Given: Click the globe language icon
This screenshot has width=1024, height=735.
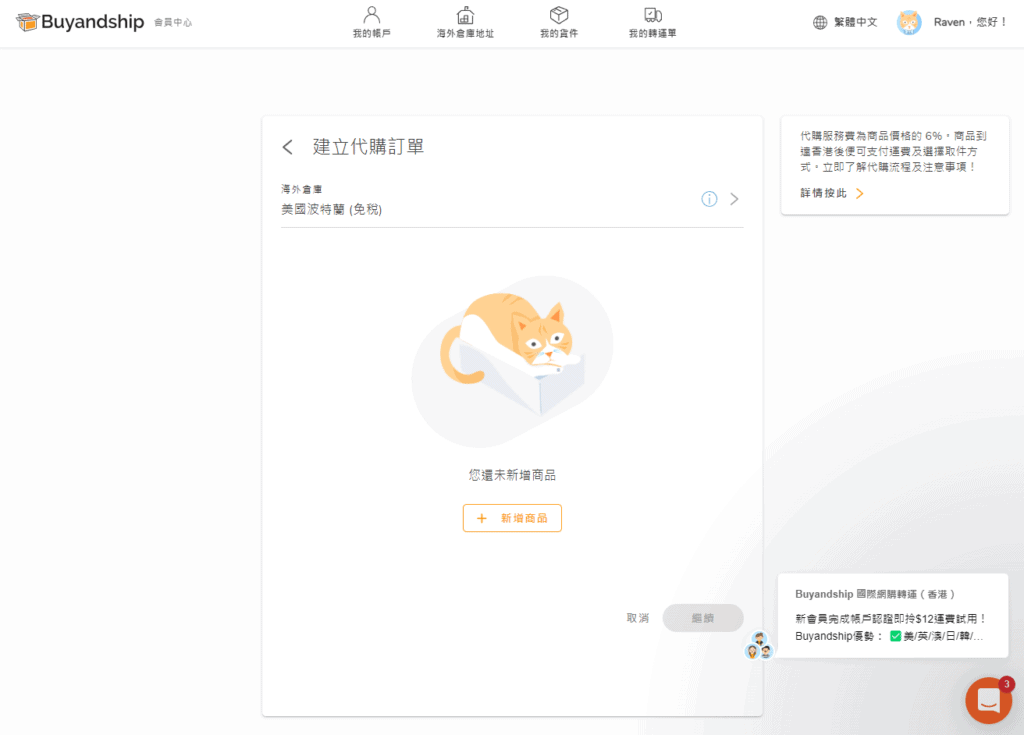Looking at the screenshot, I should click(x=818, y=21).
